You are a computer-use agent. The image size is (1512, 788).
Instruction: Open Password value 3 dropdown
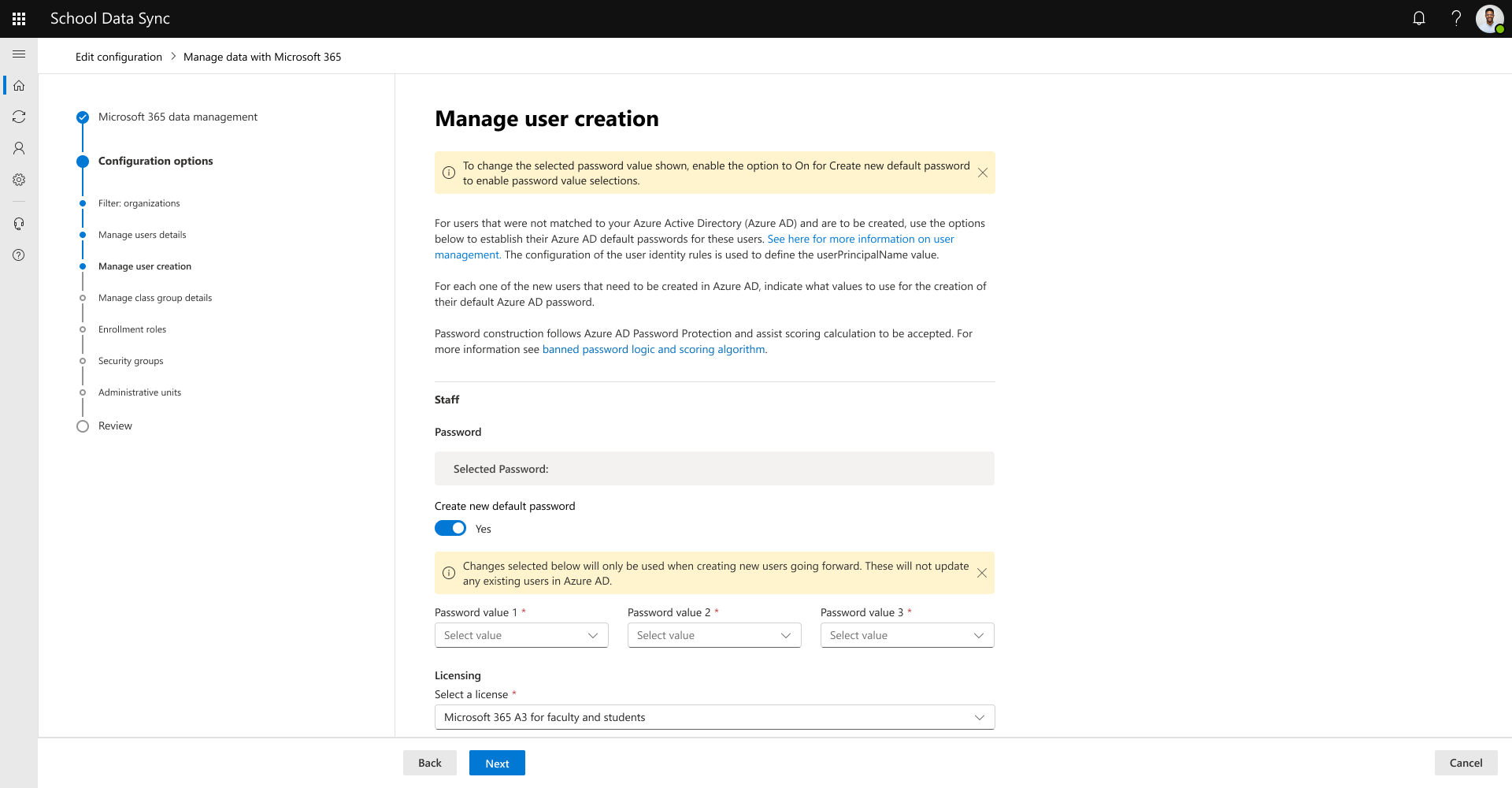point(907,635)
